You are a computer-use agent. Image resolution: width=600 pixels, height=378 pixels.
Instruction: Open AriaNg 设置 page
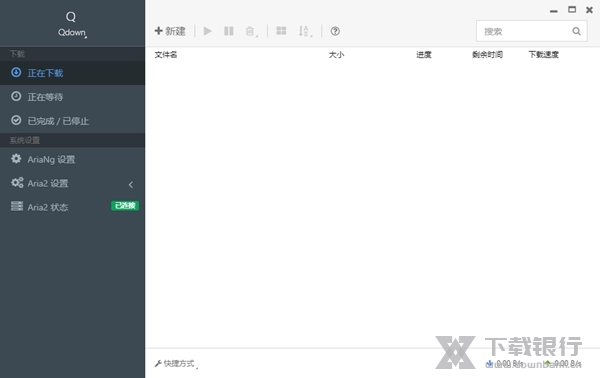click(x=72, y=159)
